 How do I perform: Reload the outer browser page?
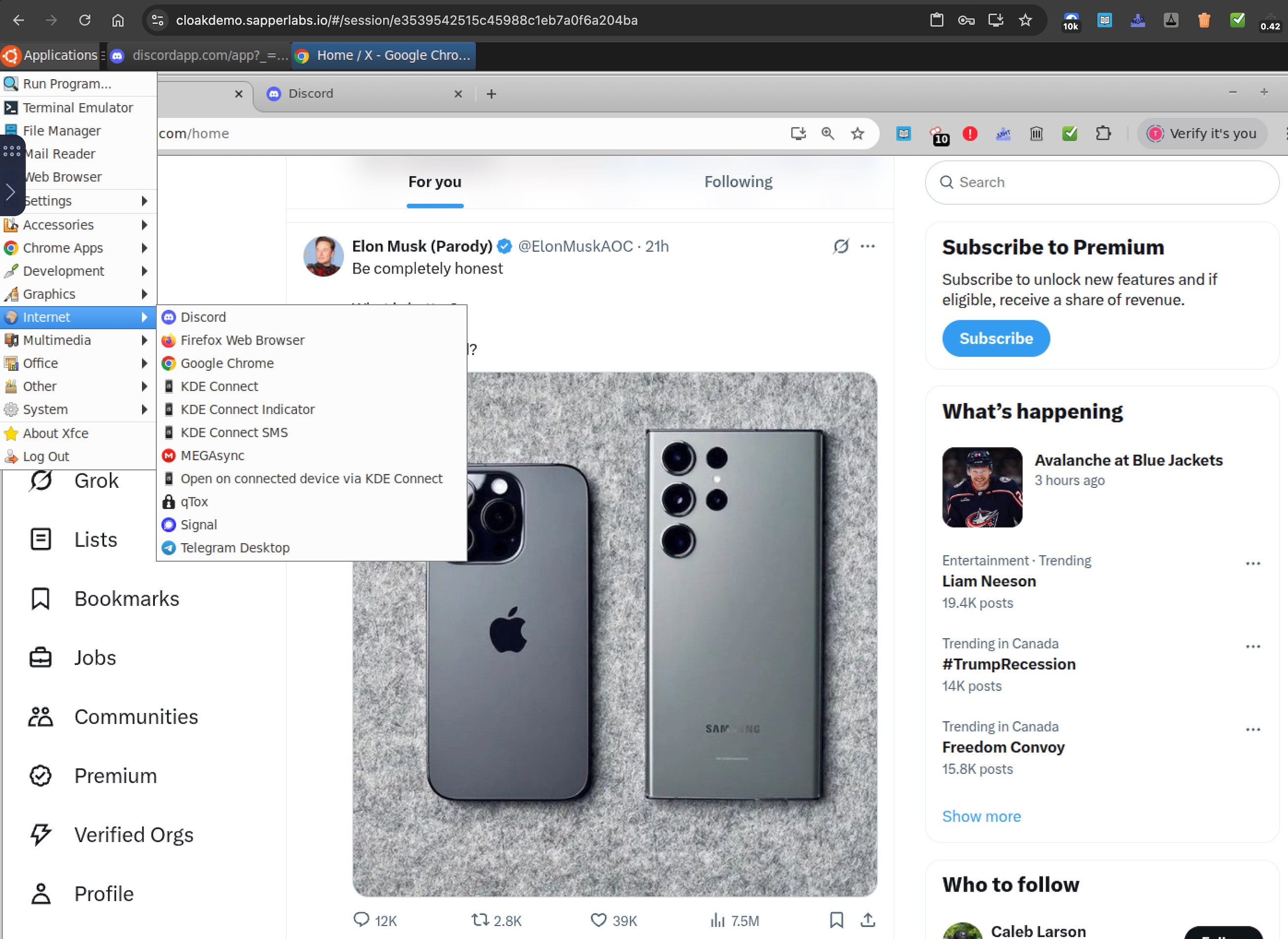click(85, 21)
